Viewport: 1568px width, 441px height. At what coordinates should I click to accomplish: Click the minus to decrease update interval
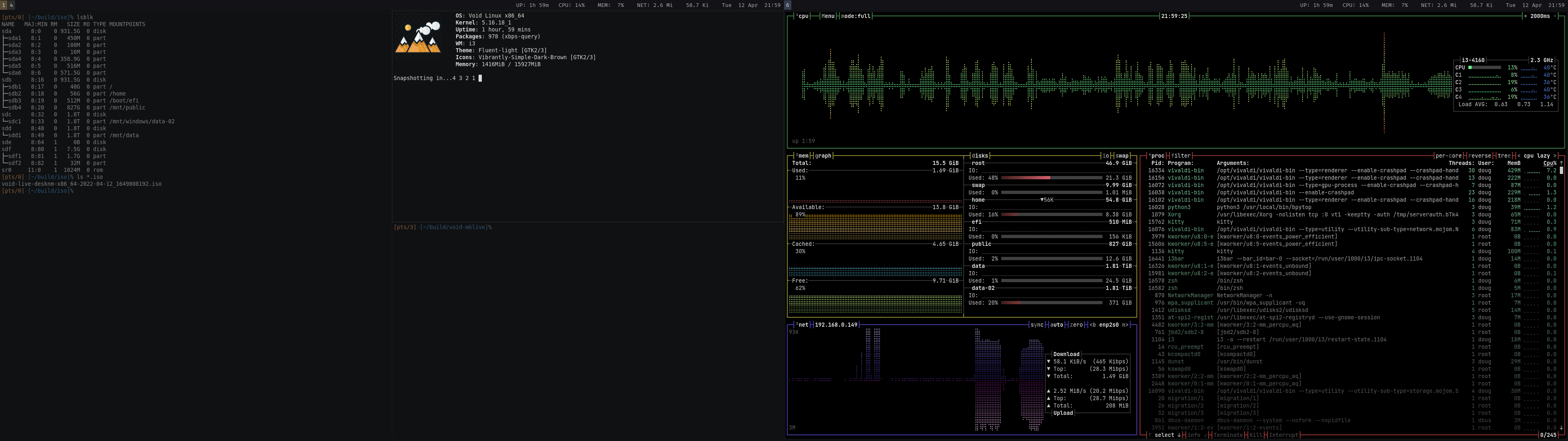point(1554,16)
